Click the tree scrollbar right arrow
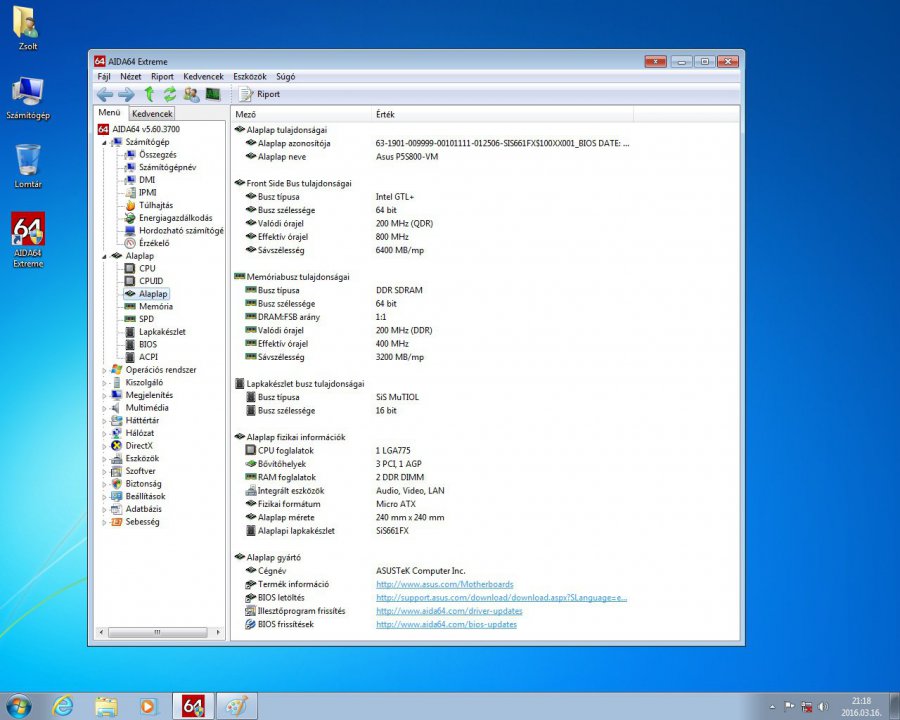Image resolution: width=900 pixels, height=720 pixels. (218, 632)
